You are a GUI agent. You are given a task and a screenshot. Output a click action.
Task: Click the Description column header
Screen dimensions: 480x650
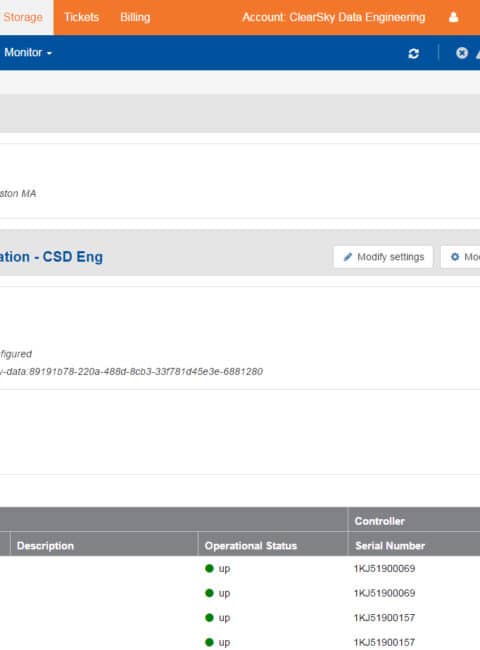tap(45, 546)
